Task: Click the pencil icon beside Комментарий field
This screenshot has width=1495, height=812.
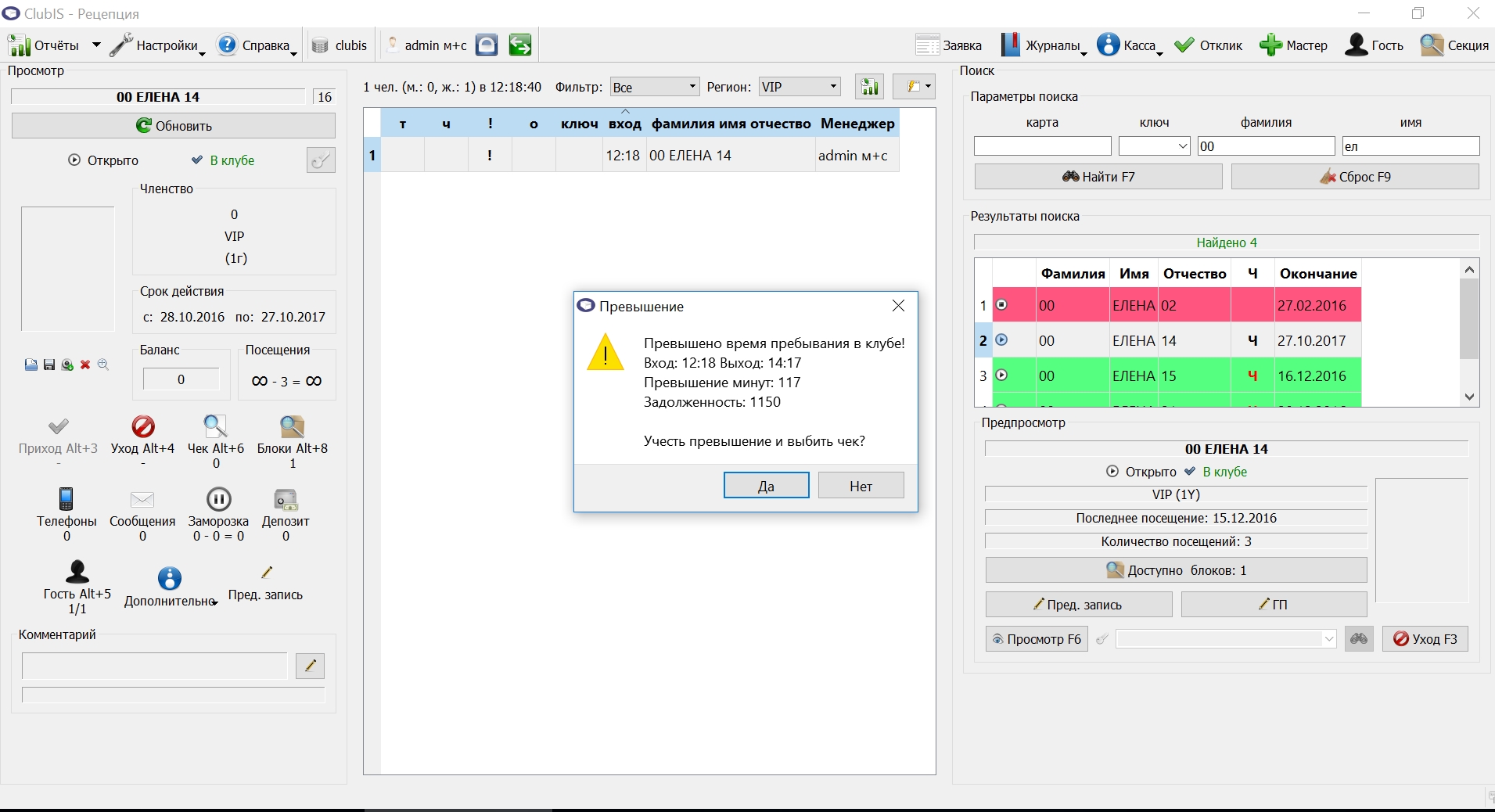Action: tap(310, 666)
